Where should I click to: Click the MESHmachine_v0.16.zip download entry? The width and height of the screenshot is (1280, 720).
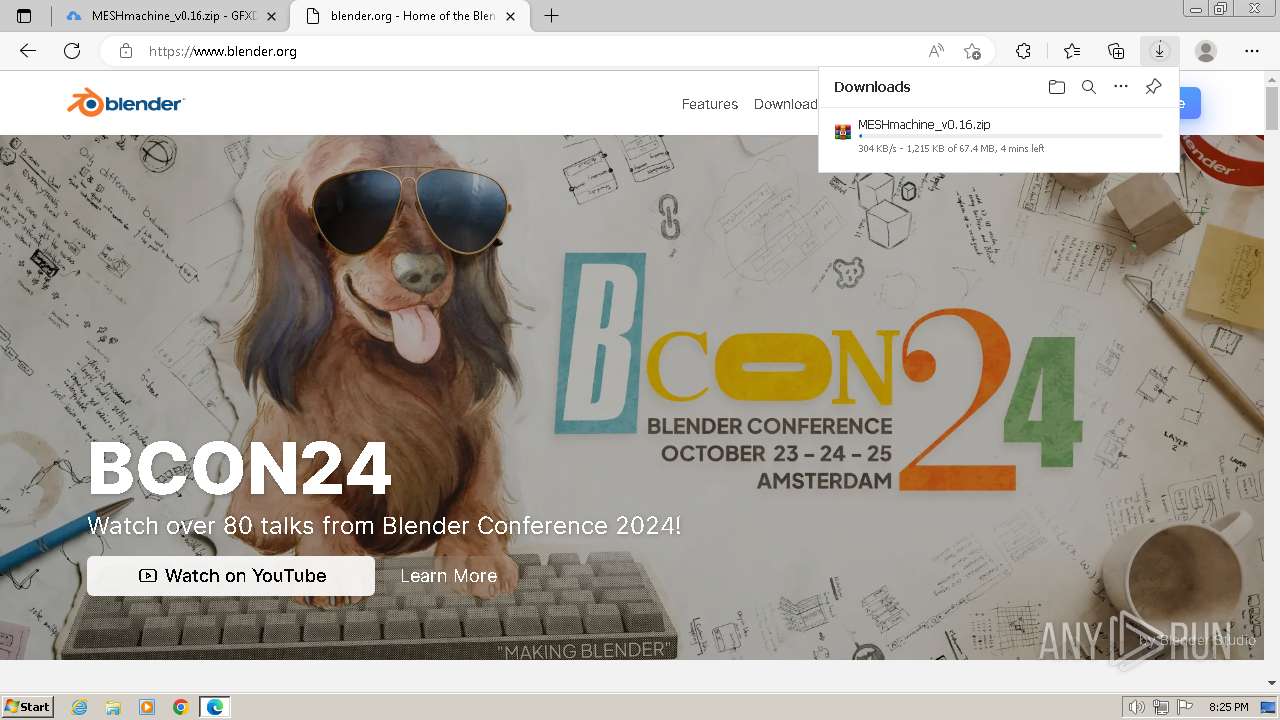(998, 136)
